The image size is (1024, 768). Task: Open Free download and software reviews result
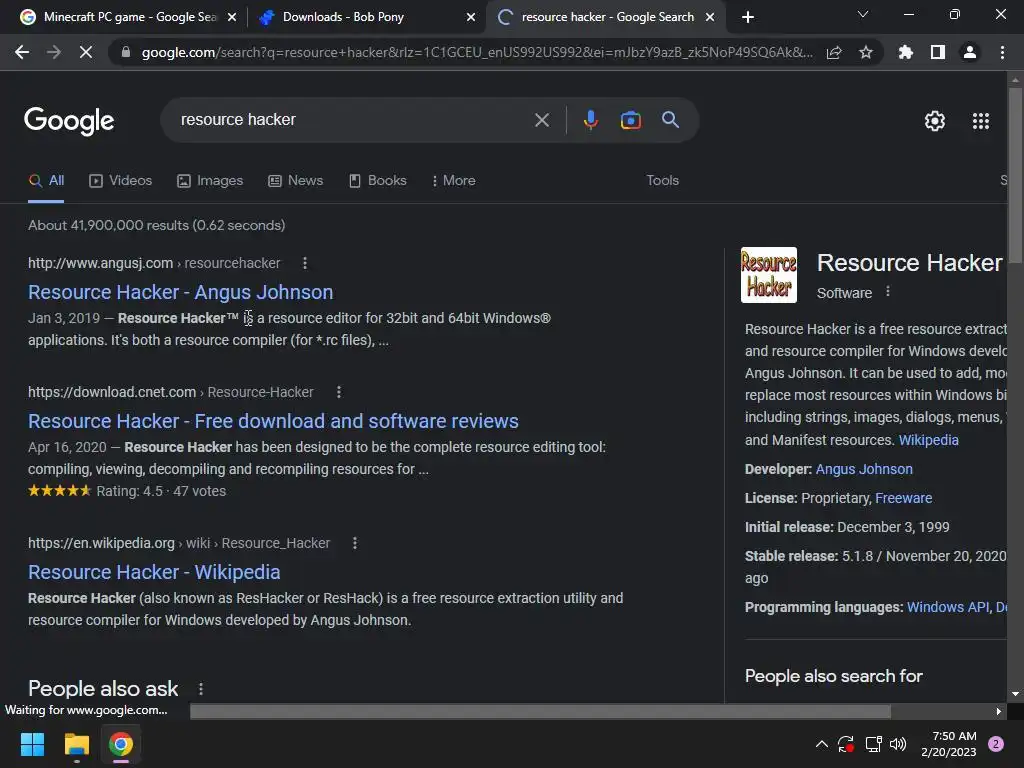click(273, 421)
